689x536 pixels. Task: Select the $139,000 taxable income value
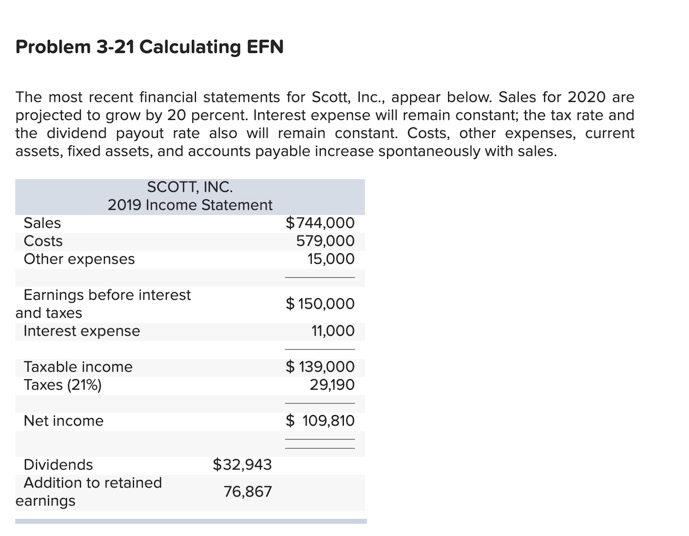tap(320, 367)
